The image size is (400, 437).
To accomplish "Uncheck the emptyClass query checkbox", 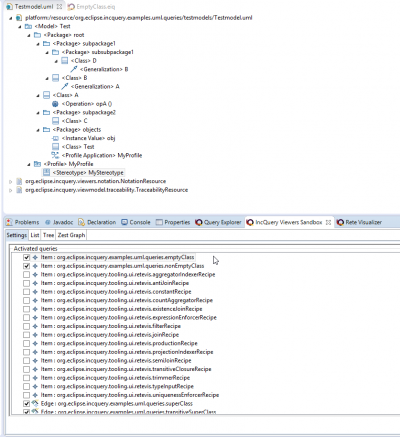I will point(26,258).
